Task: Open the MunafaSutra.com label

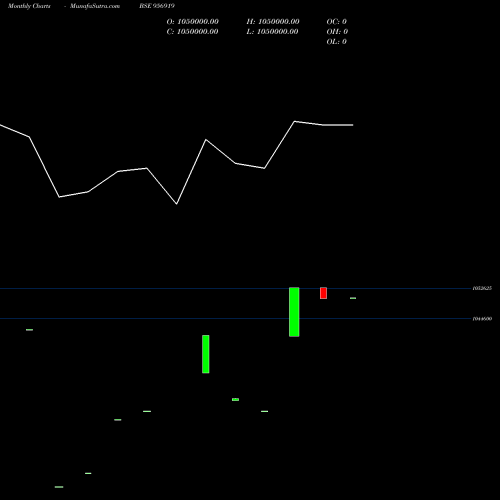Action: click(95, 6)
